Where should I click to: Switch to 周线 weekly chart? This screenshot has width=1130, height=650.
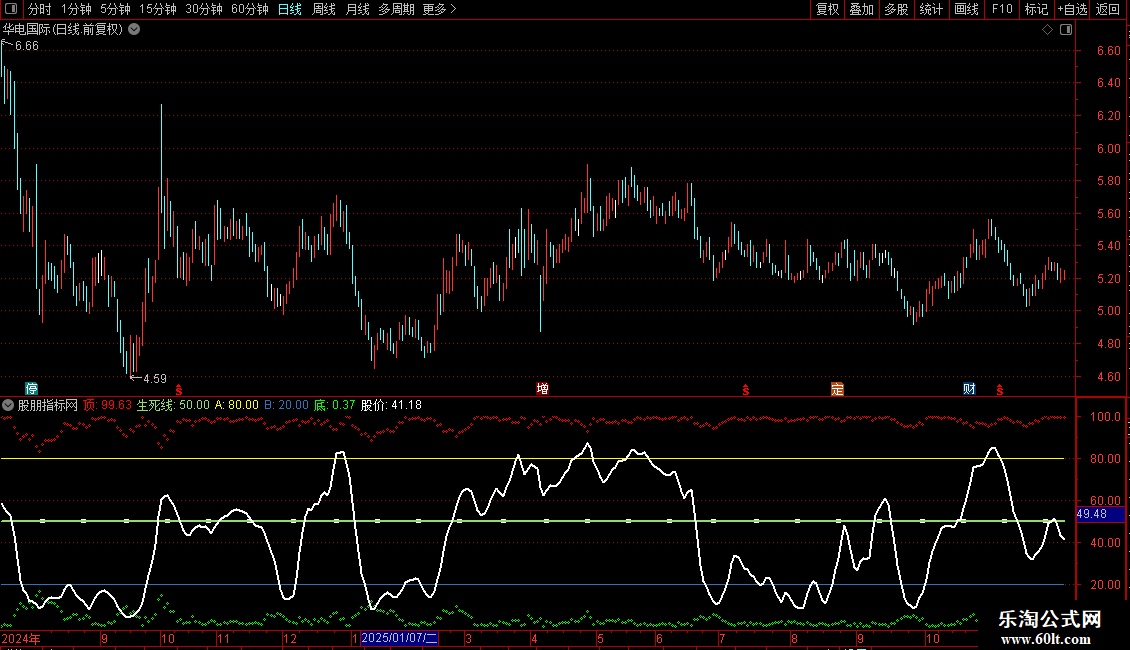click(324, 9)
